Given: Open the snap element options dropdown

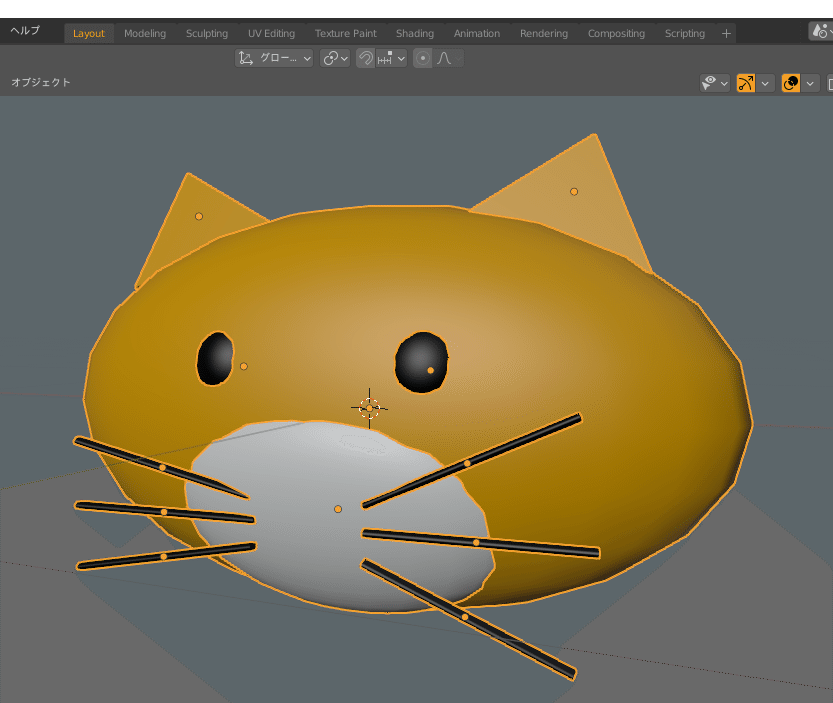Looking at the screenshot, I should [392, 58].
